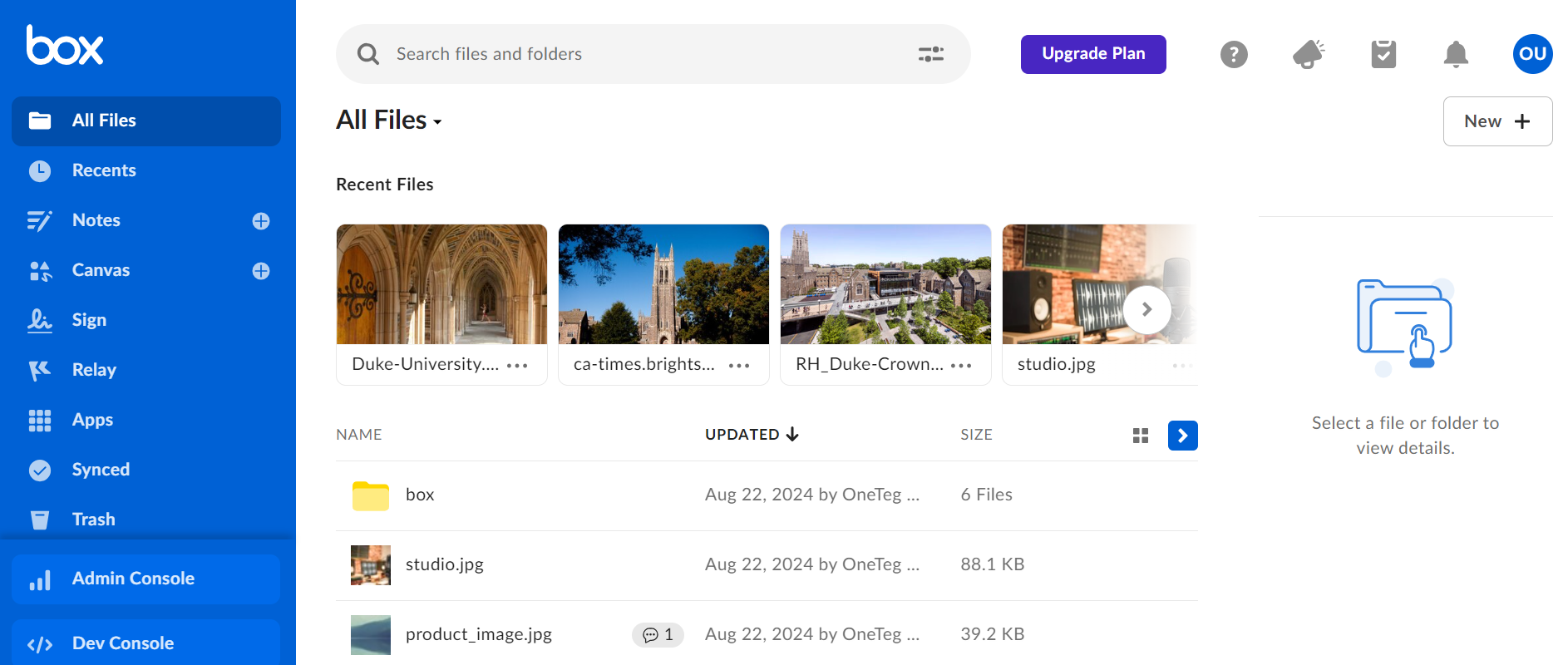Open the RH_Duke-Crown recent file thumbnail
This screenshot has height=665, width=1568.
885,284
